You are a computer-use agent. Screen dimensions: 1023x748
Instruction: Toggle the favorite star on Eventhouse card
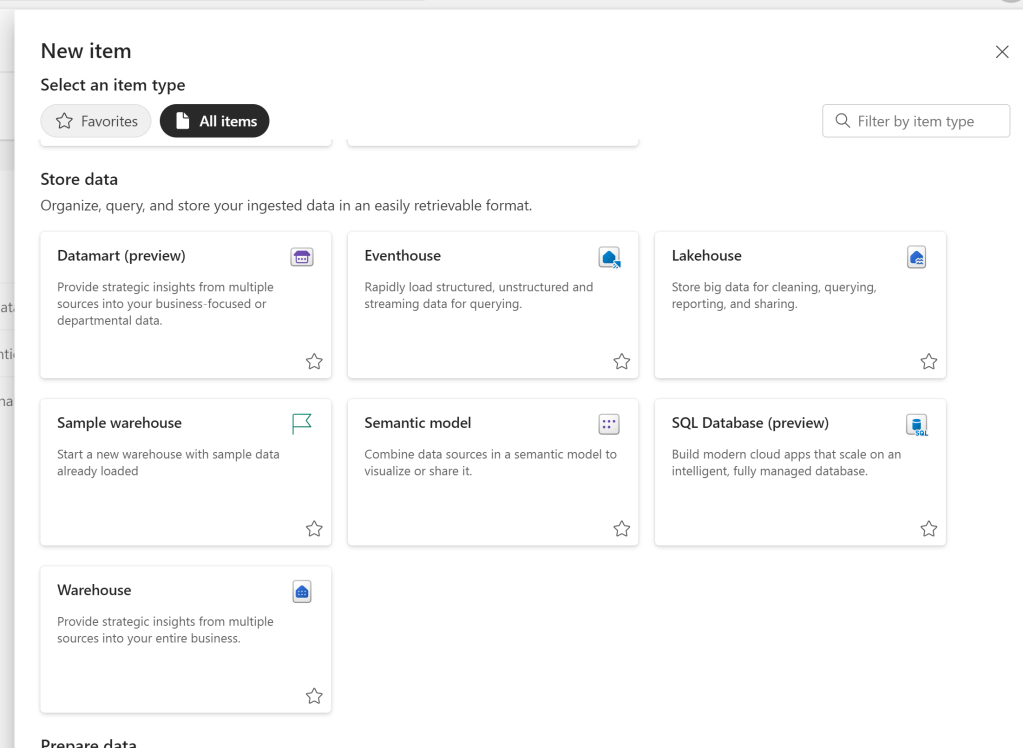tap(621, 362)
